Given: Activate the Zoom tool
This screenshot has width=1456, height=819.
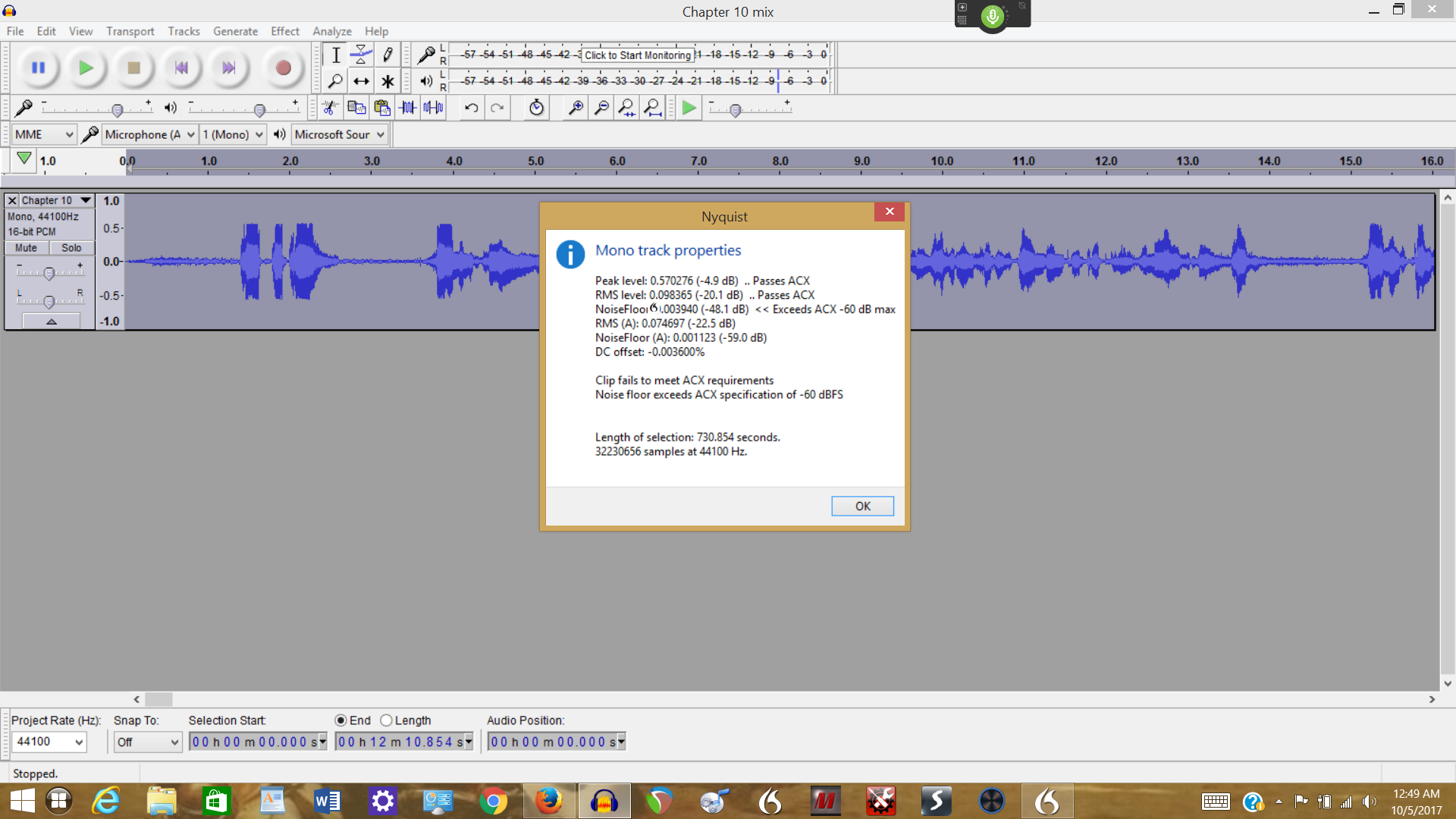Looking at the screenshot, I should tap(336, 80).
